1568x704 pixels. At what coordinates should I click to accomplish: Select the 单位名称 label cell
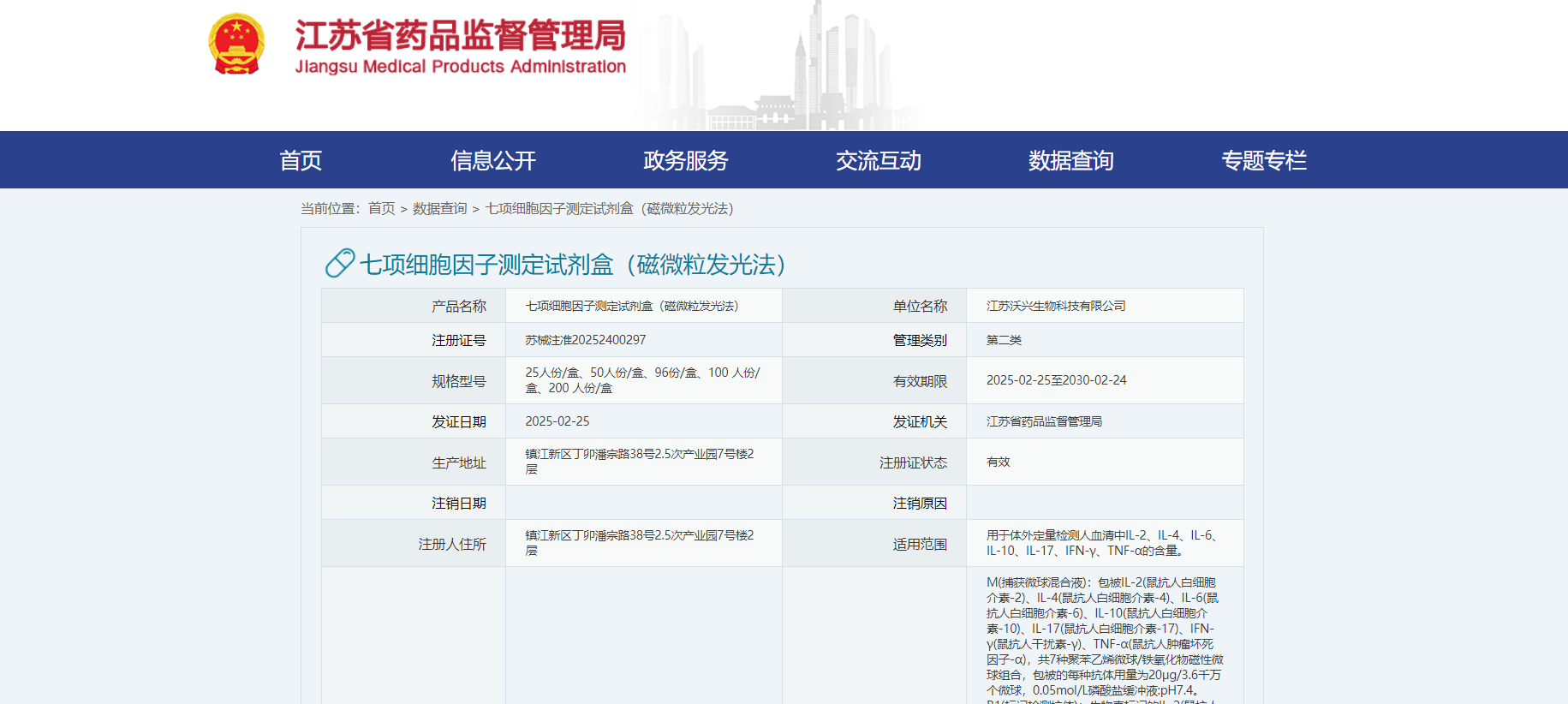pyautogui.click(x=874, y=306)
